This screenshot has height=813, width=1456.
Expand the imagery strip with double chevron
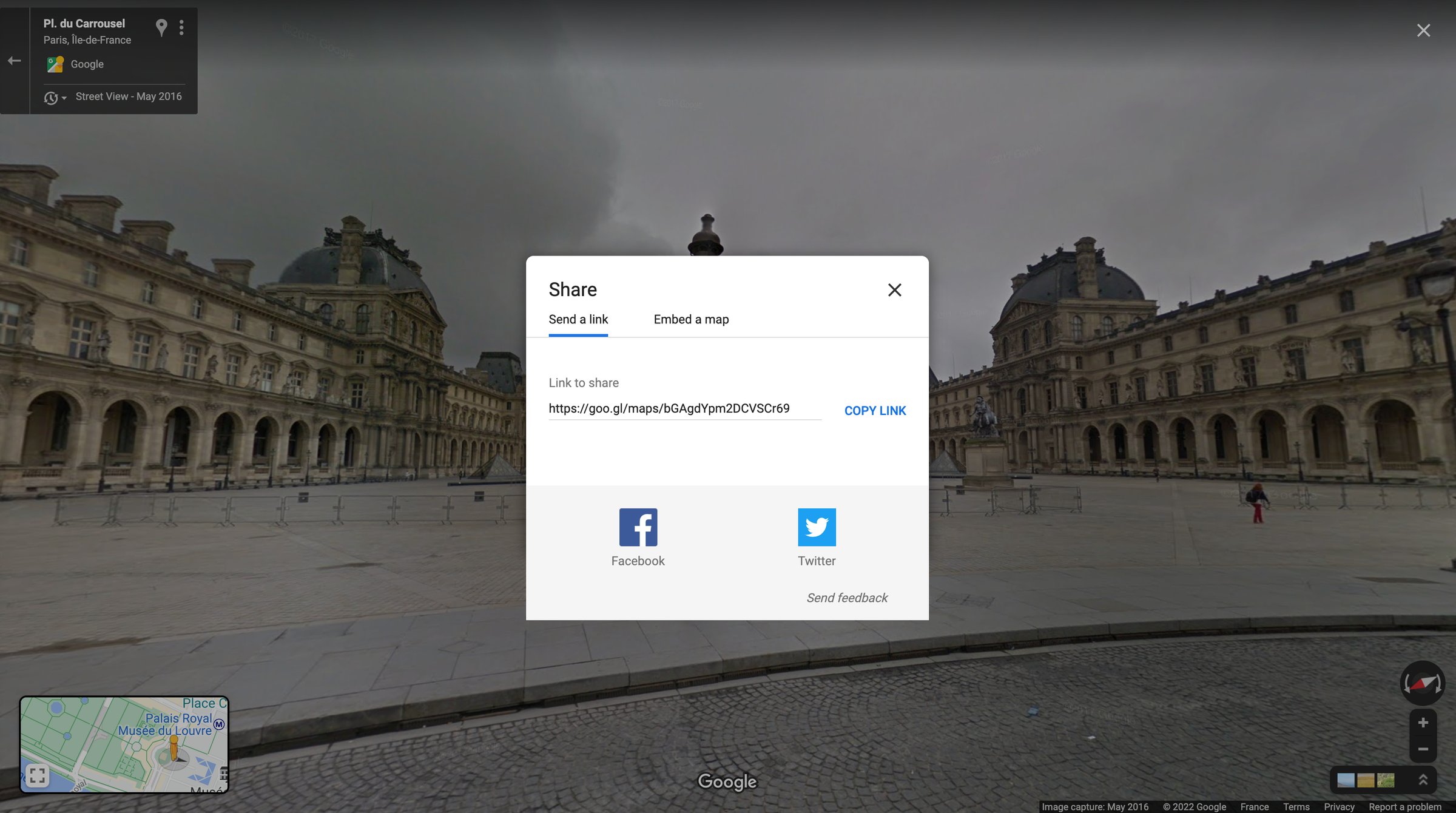(x=1423, y=780)
